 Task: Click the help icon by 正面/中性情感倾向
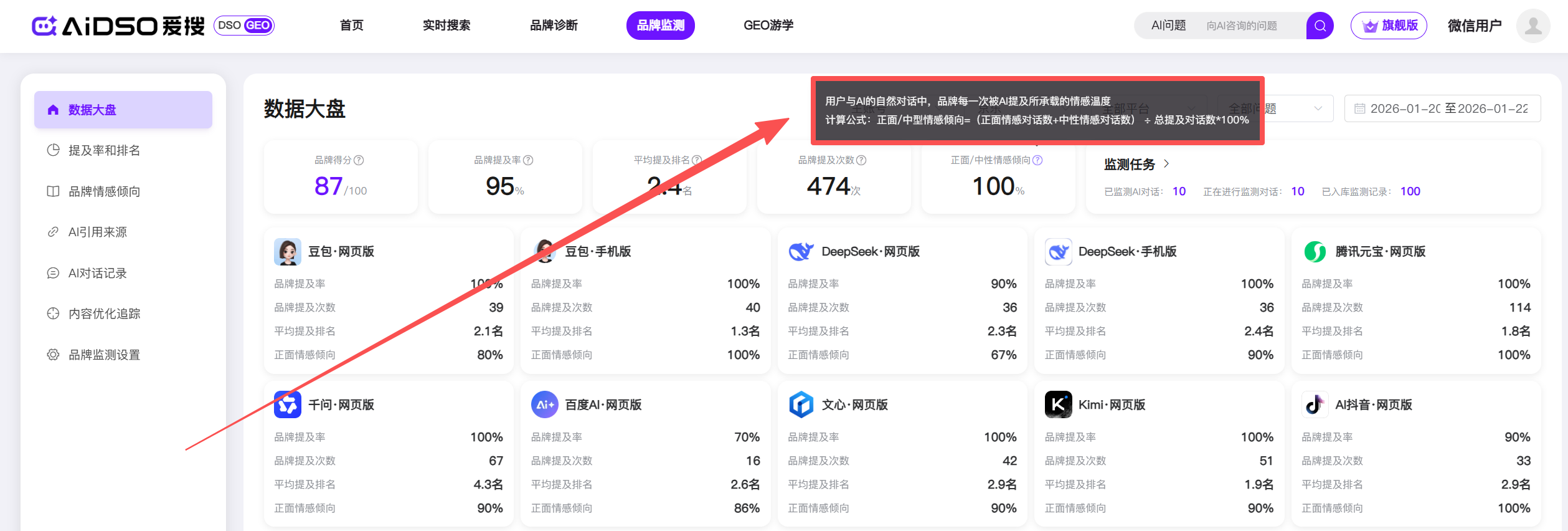pos(1037,160)
